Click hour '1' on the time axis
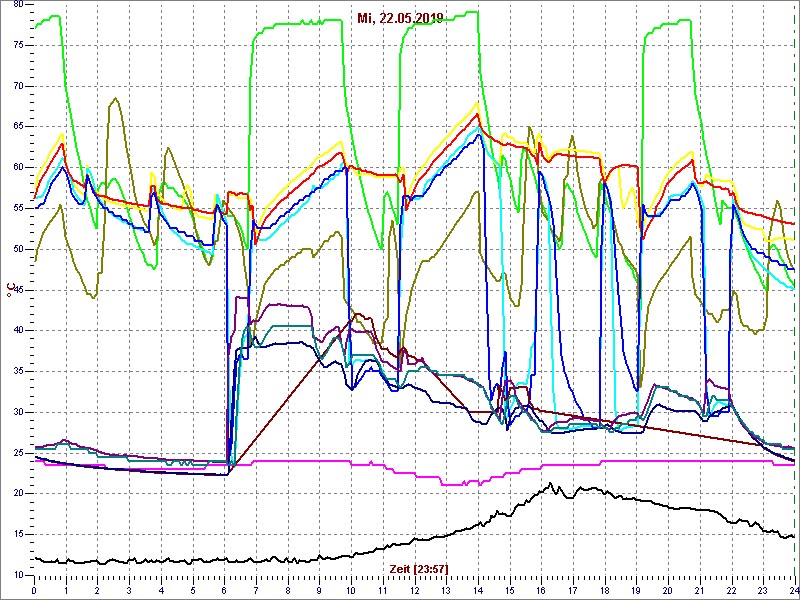Image resolution: width=800 pixels, height=600 pixels. click(66, 590)
